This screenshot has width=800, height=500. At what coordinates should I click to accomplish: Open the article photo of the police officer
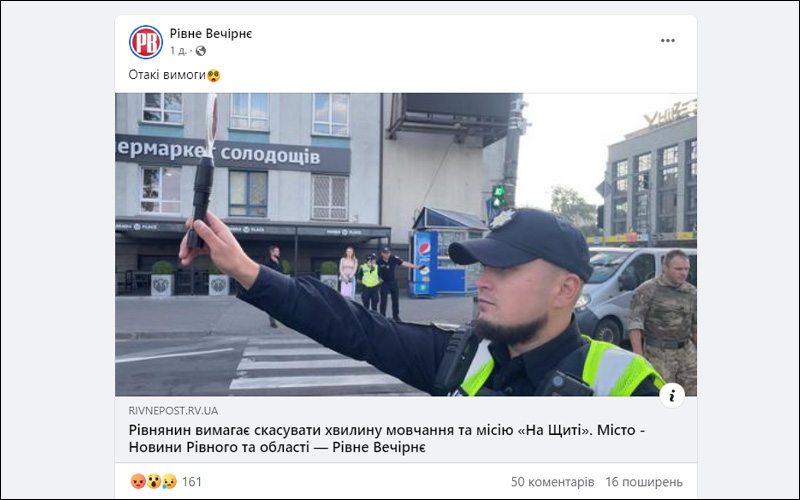click(x=406, y=244)
